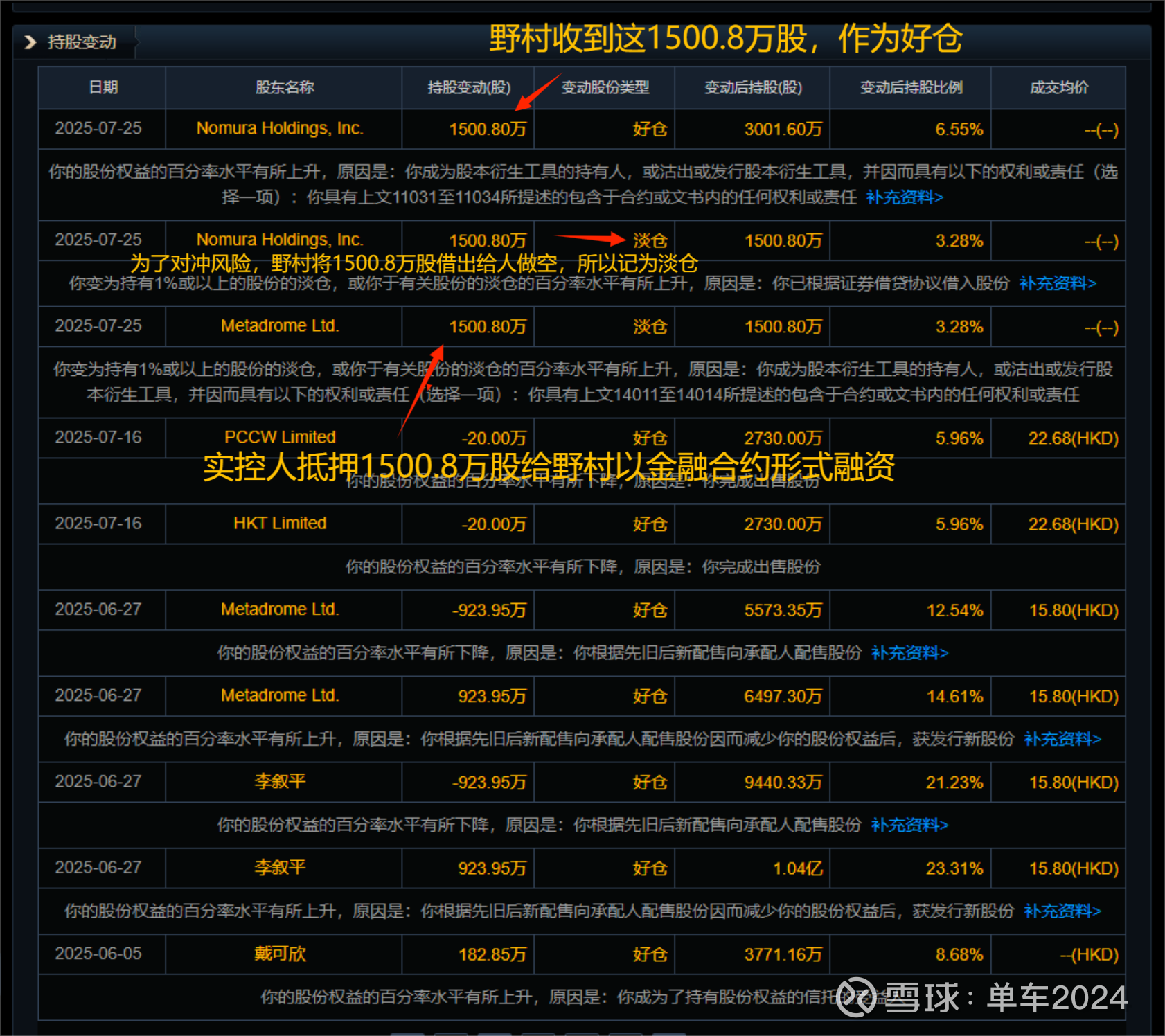Click the 9440.33万 holding value
1165x1036 pixels.
(x=783, y=783)
